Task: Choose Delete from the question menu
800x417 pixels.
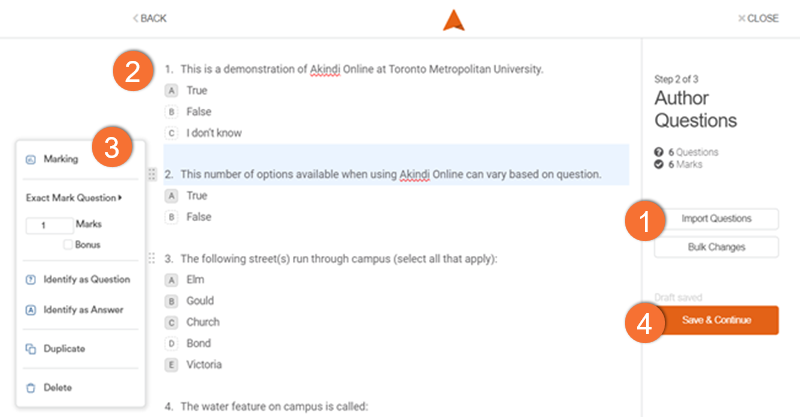Action: tap(57, 387)
